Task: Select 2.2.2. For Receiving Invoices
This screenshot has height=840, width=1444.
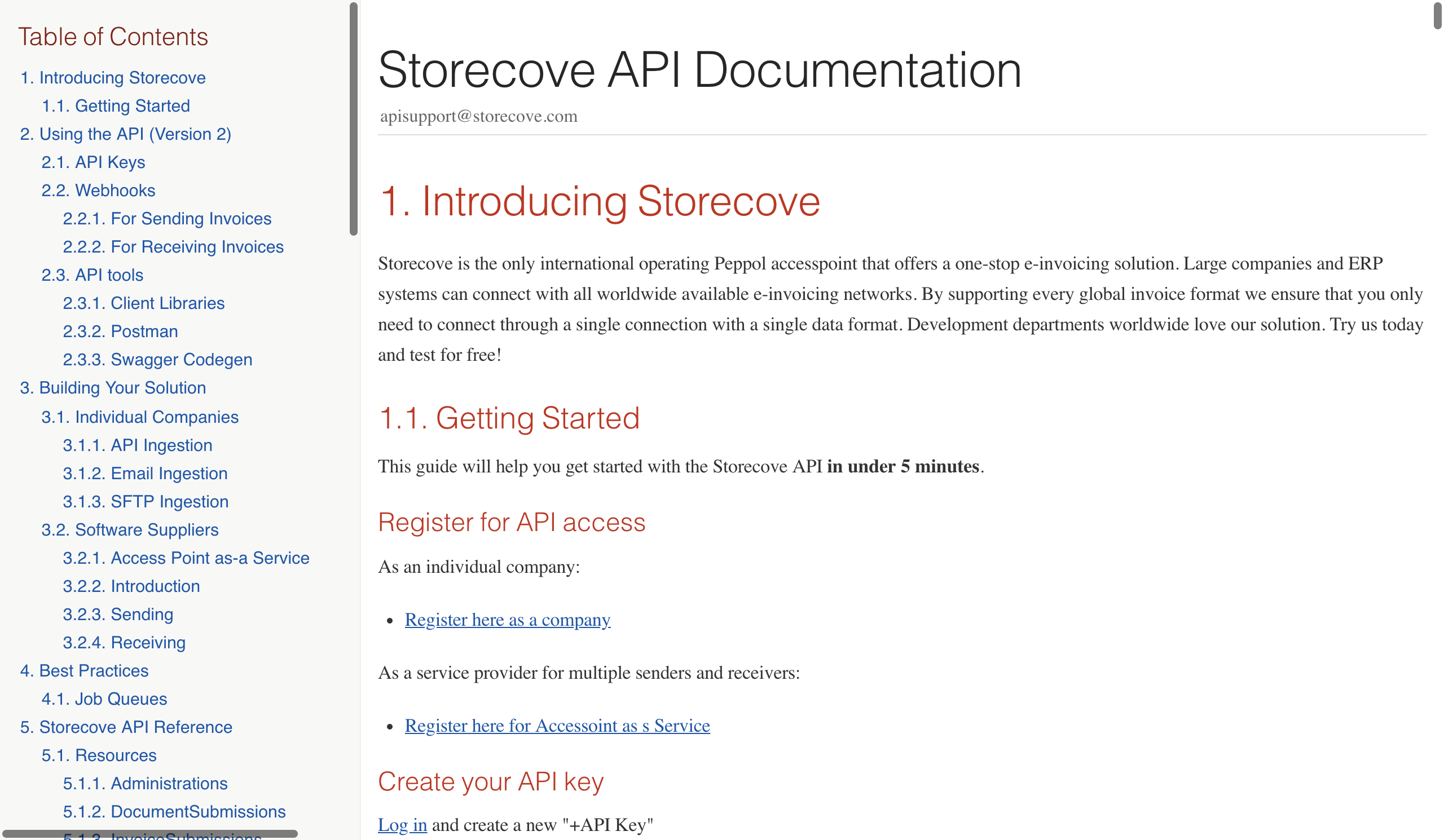Action: 173,247
